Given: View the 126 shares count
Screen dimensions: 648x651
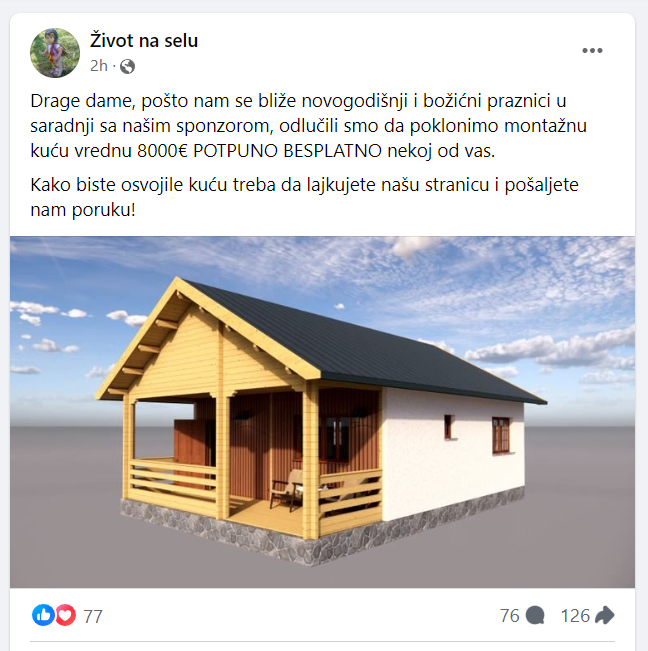Looking at the screenshot, I should [575, 616].
